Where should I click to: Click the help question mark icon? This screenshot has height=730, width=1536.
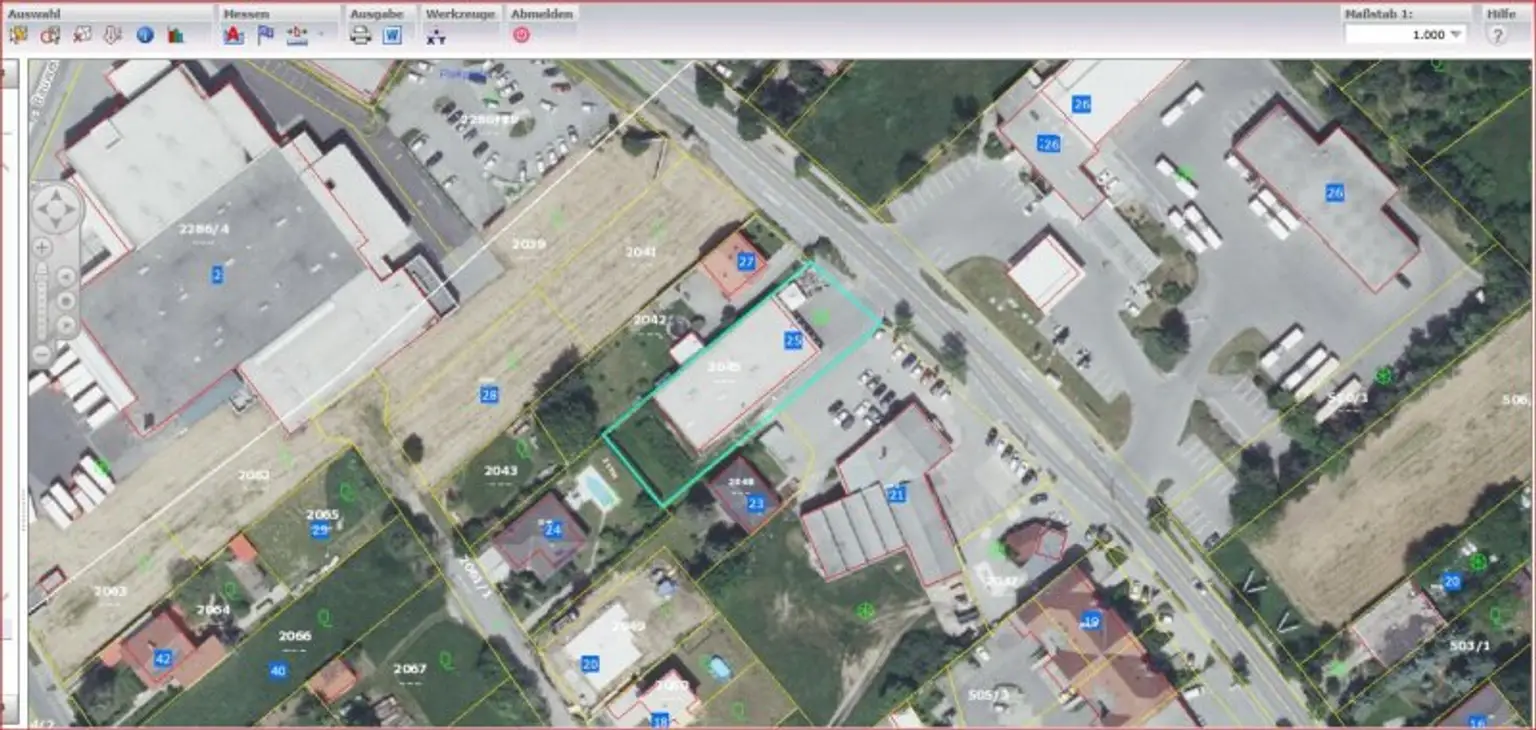click(1496, 35)
